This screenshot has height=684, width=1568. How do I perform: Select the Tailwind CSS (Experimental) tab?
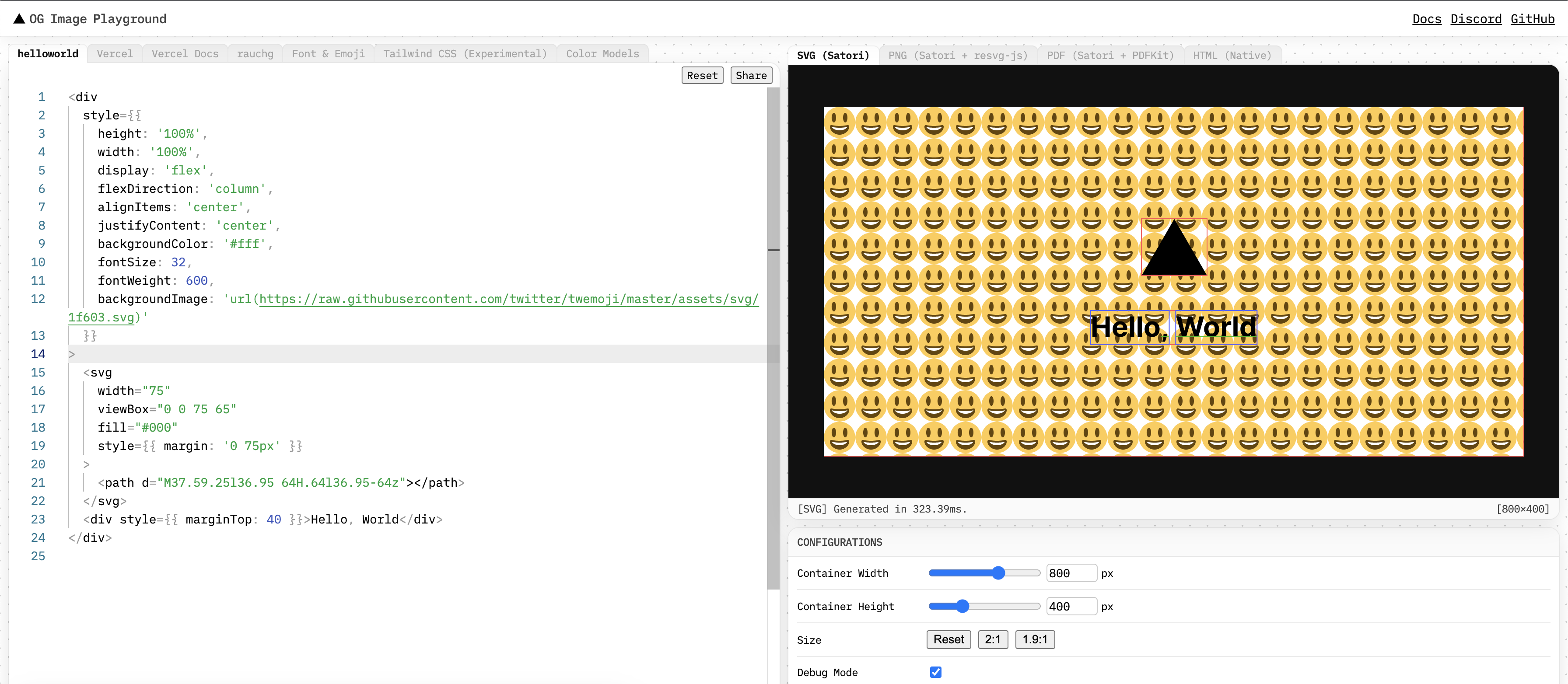[x=465, y=53]
